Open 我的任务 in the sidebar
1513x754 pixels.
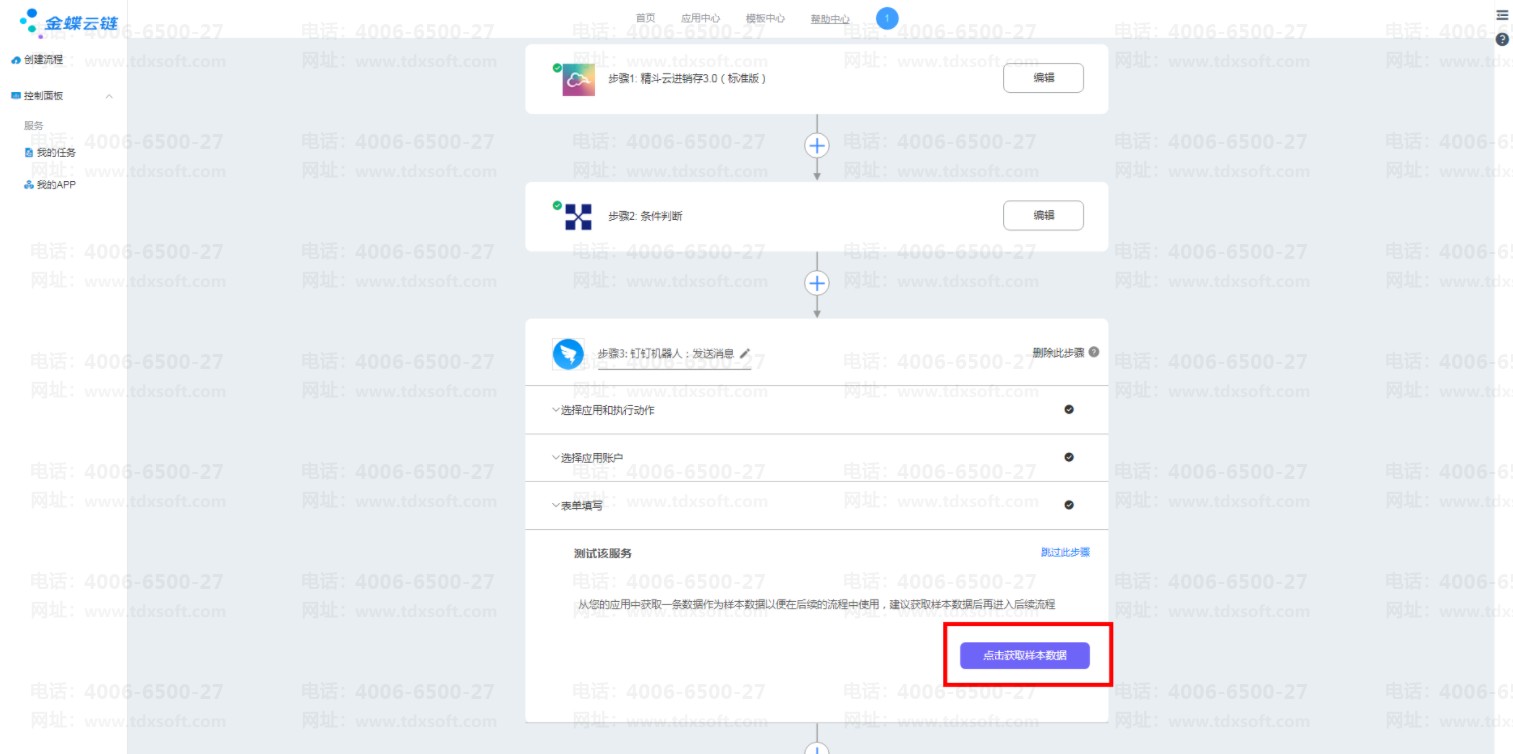(56, 153)
